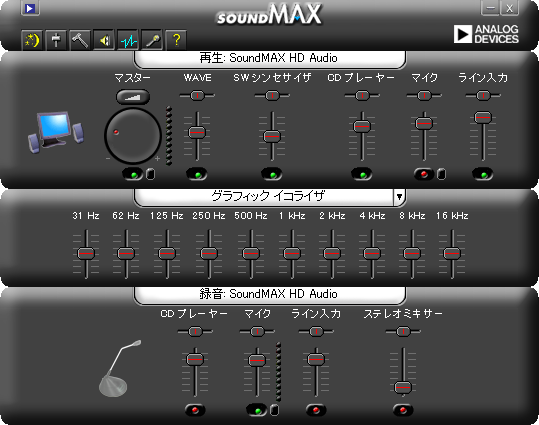Click the 31 Hz equalizer slider
This screenshot has height=425, width=539.
[86, 254]
